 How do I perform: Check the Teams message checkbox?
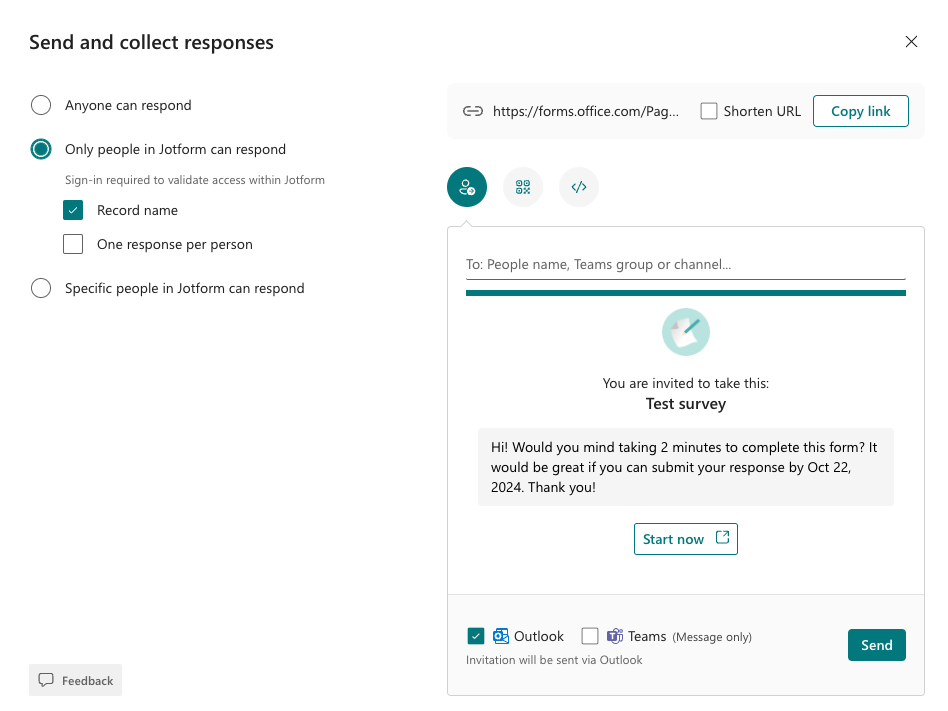(x=590, y=636)
